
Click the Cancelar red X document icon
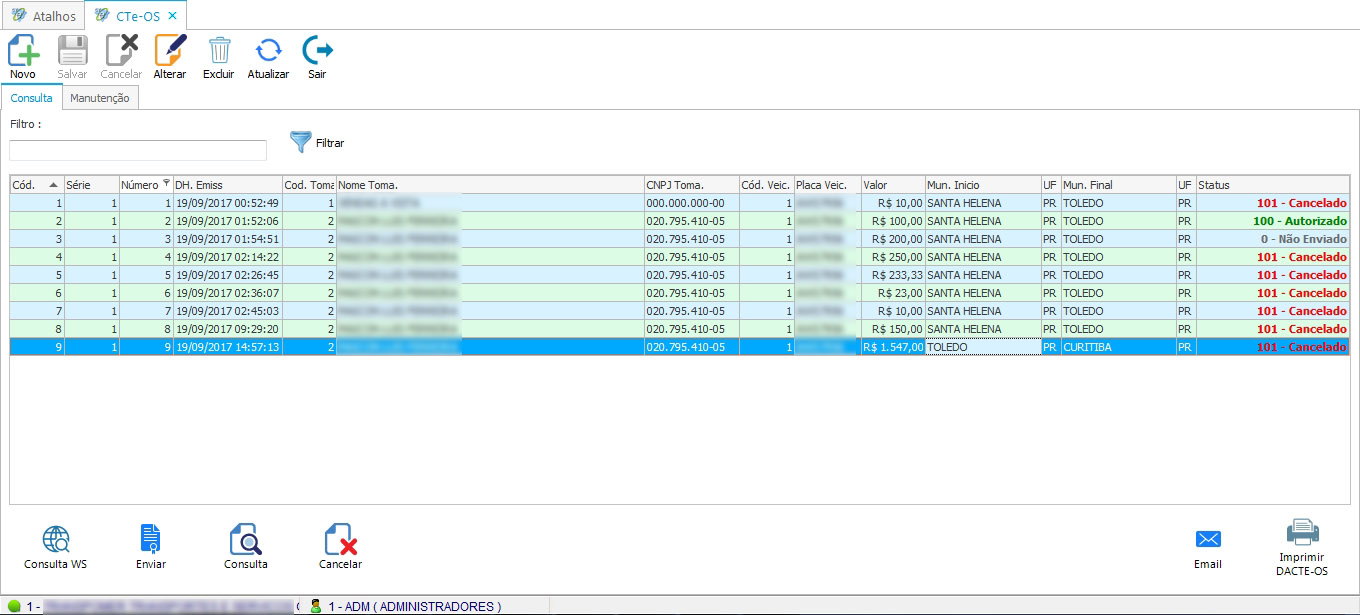(x=341, y=541)
